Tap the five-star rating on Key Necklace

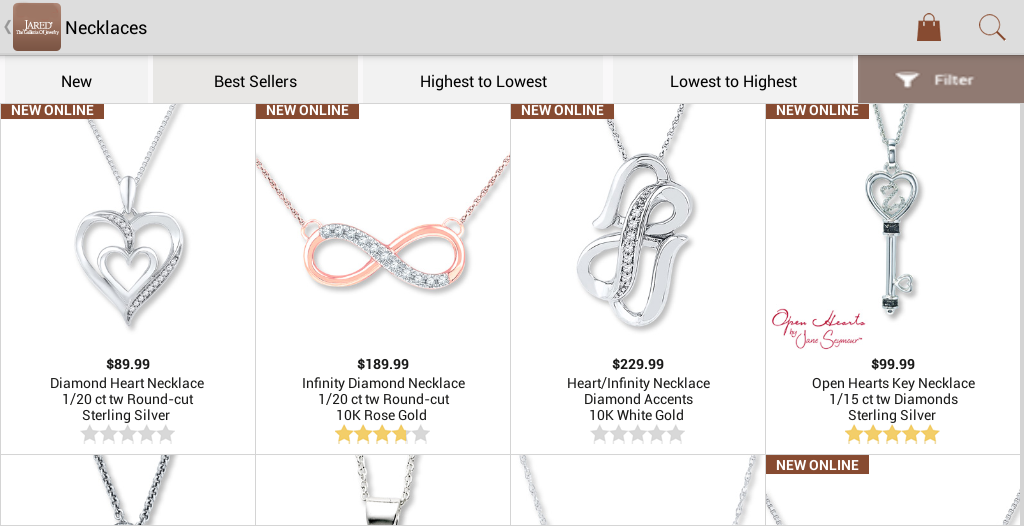[x=892, y=434]
